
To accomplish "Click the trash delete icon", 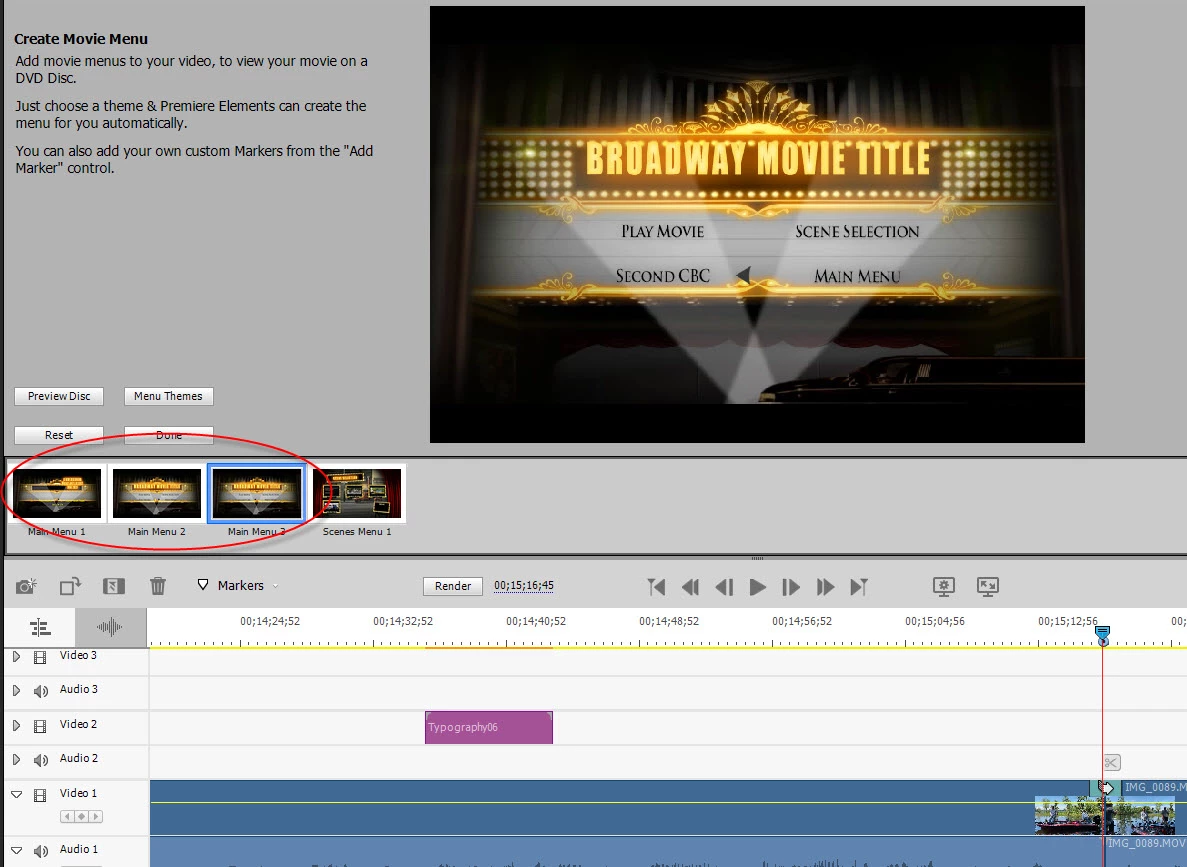I will pyautogui.click(x=157, y=585).
